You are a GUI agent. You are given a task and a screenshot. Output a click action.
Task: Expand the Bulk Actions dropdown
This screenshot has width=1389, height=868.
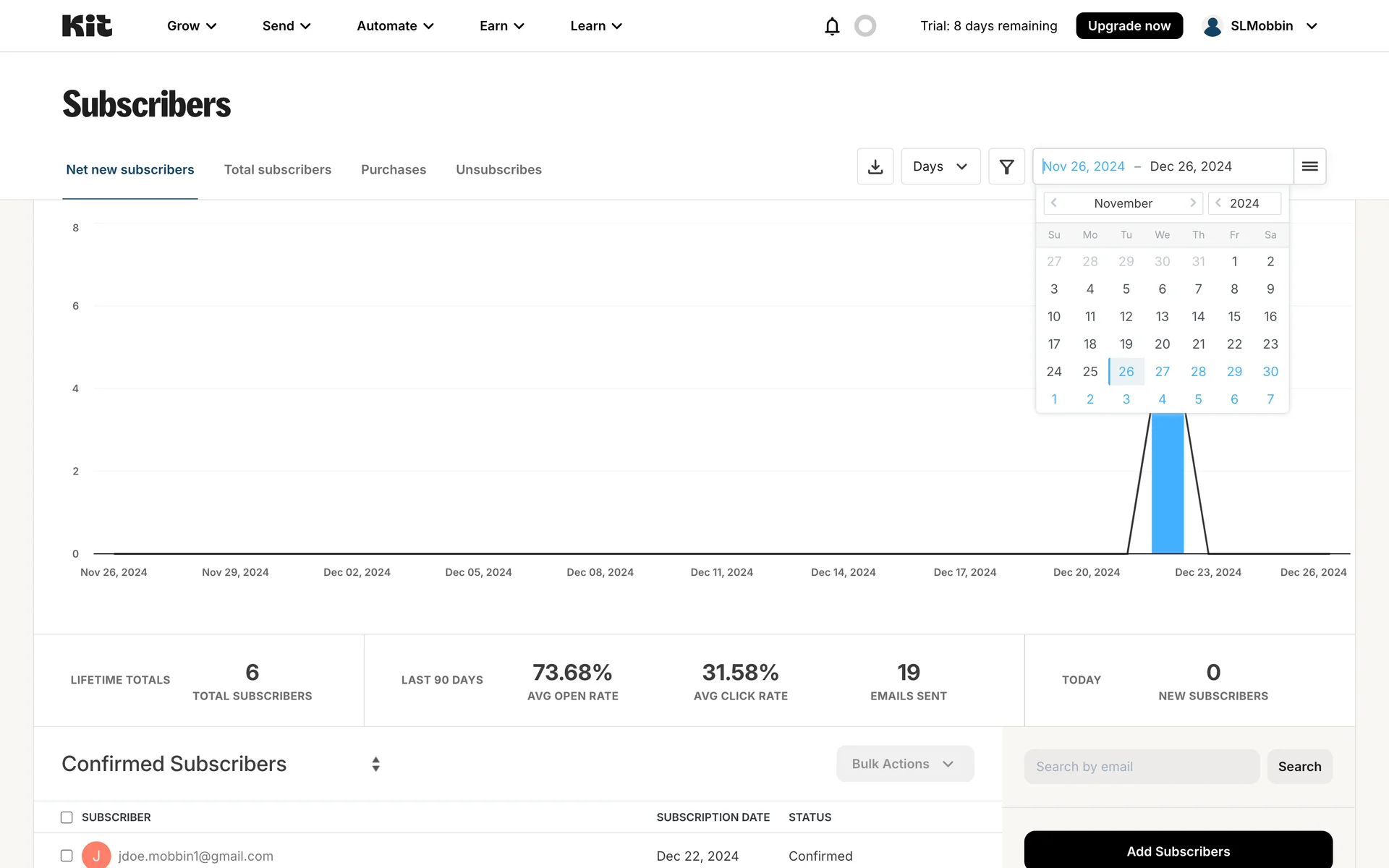(904, 764)
